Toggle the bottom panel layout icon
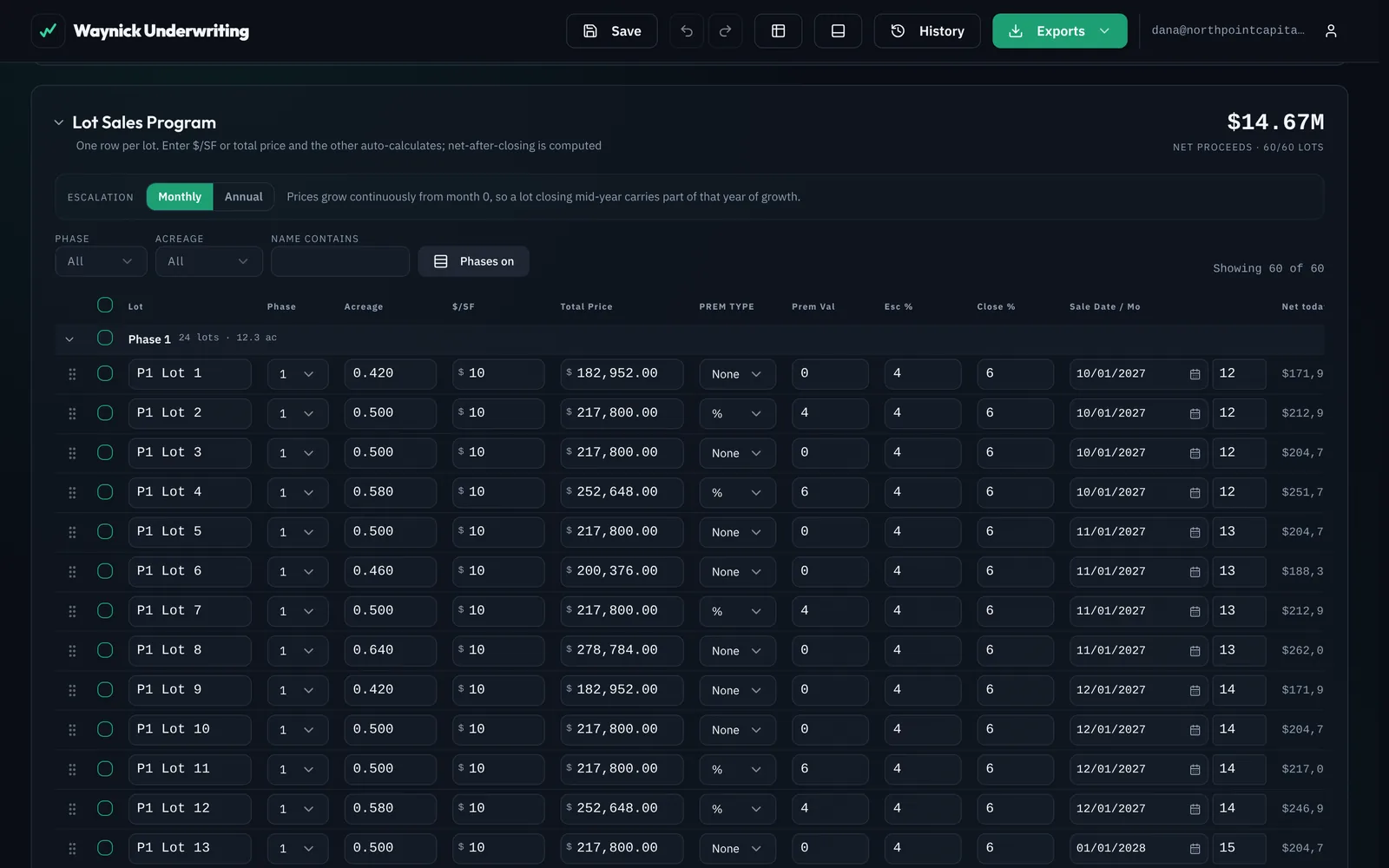 click(x=838, y=31)
